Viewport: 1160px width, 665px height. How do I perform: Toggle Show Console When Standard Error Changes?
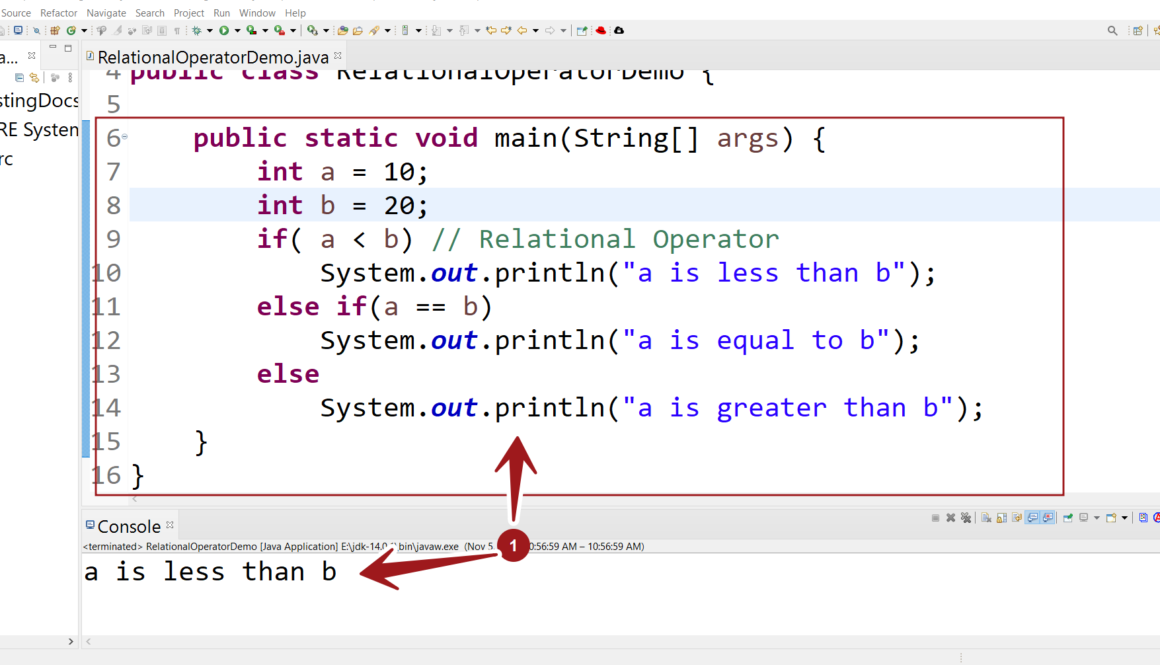pos(1047,518)
